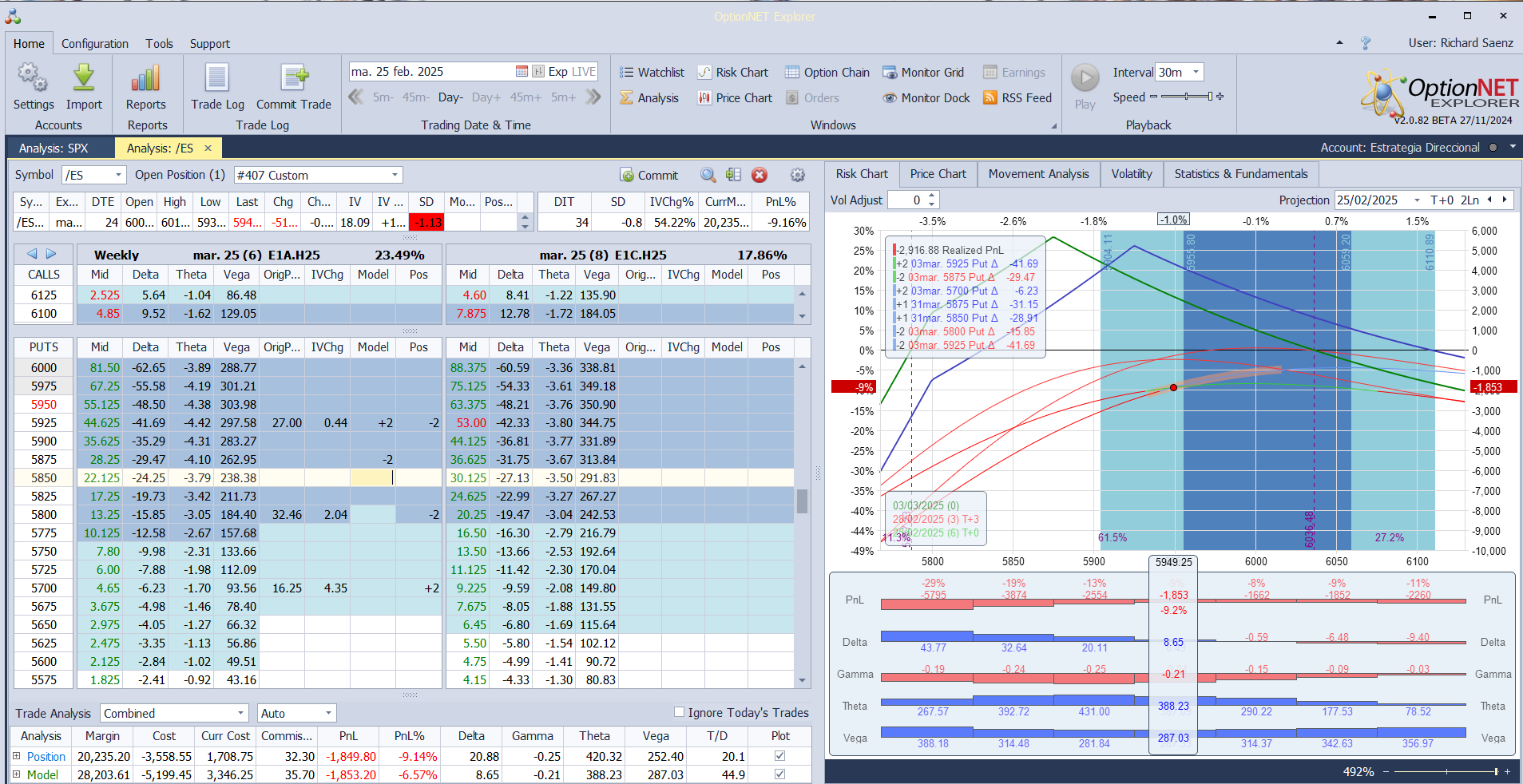This screenshot has height=784, width=1523.
Task: Switch to the Analysis: SPX tab
Action: (54, 148)
